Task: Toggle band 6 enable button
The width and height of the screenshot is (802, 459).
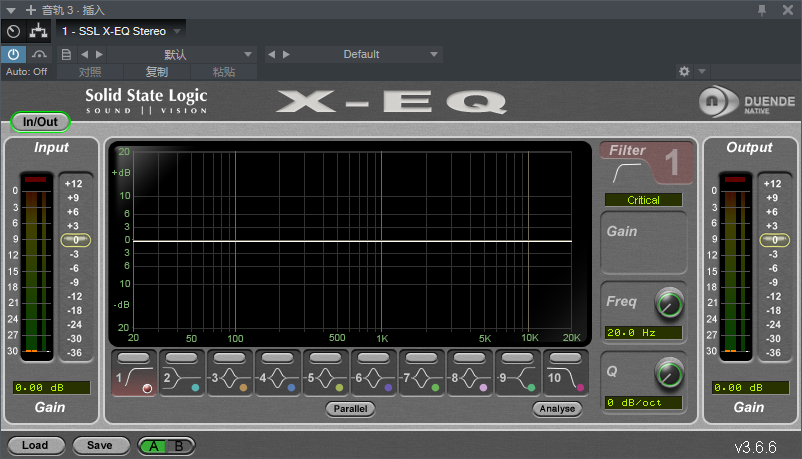Action: [373, 358]
